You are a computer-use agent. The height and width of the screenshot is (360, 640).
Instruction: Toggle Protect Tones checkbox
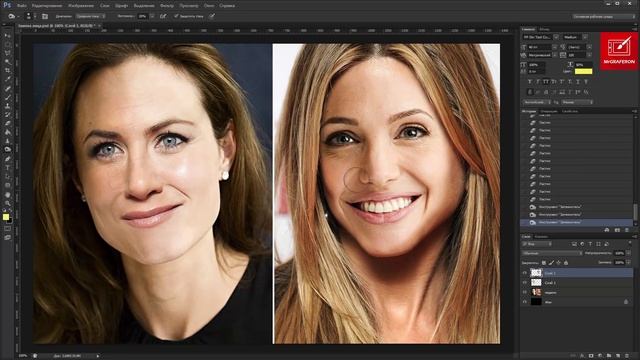click(176, 16)
